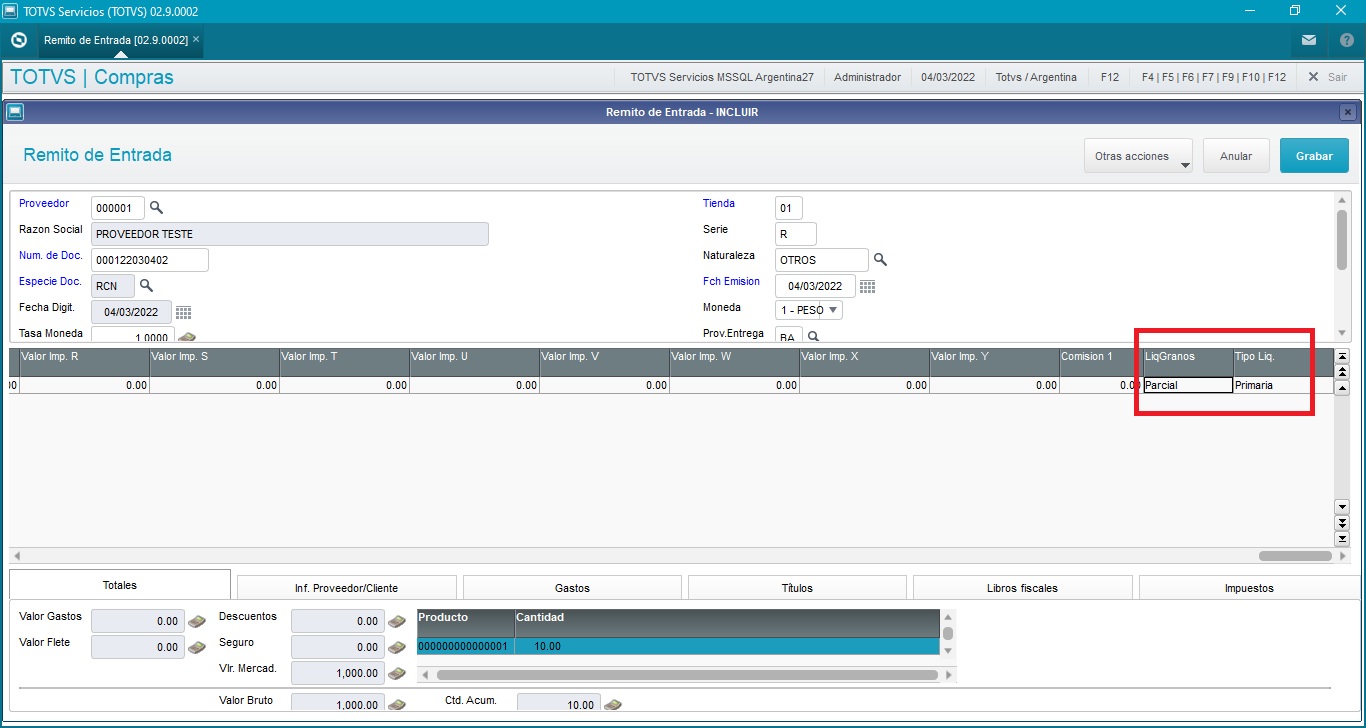Image resolution: width=1366 pixels, height=728 pixels.
Task: Open the Fecha Digit. calendar picker
Action: pos(183,312)
